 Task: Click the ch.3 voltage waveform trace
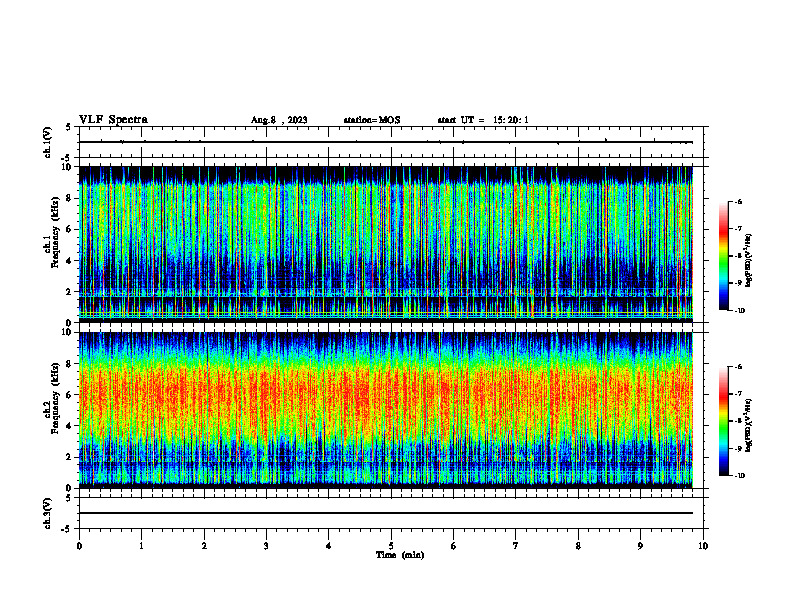(385, 513)
